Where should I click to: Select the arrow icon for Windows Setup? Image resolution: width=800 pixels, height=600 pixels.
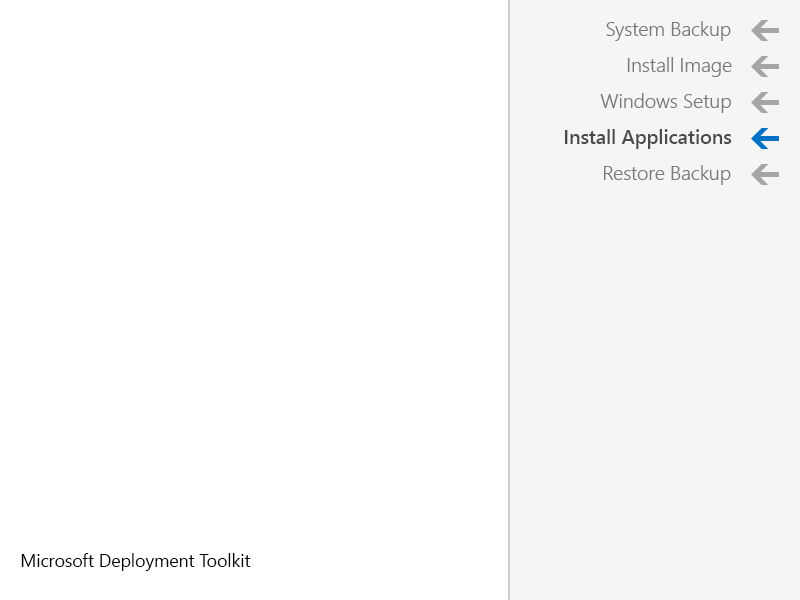point(765,103)
